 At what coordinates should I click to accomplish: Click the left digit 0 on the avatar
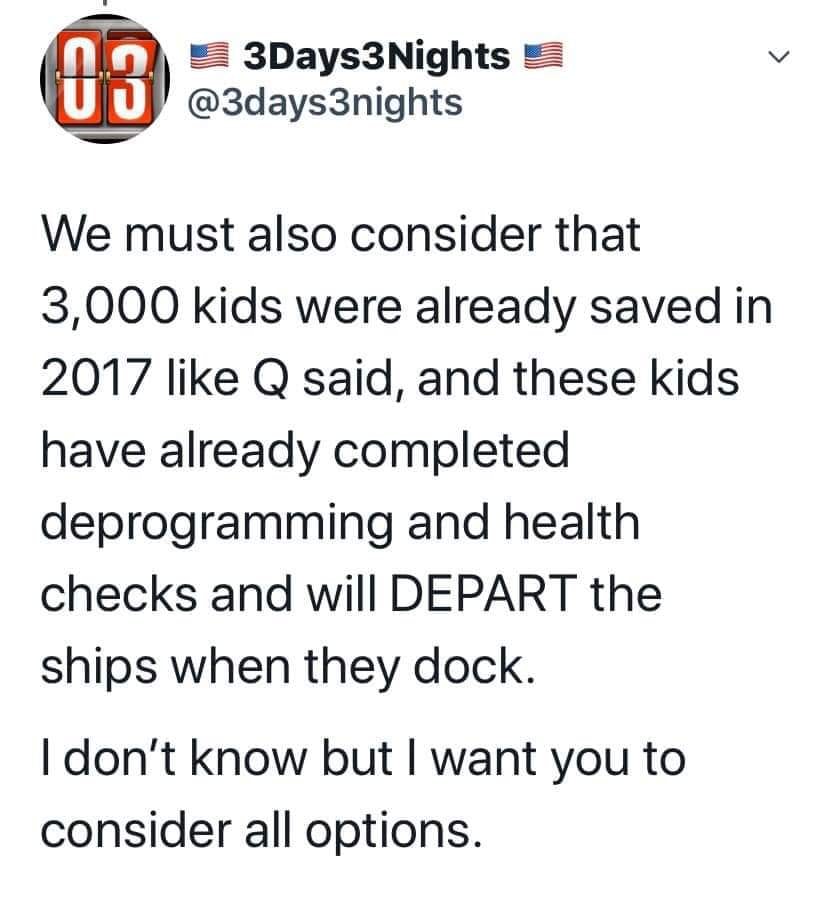(80, 76)
